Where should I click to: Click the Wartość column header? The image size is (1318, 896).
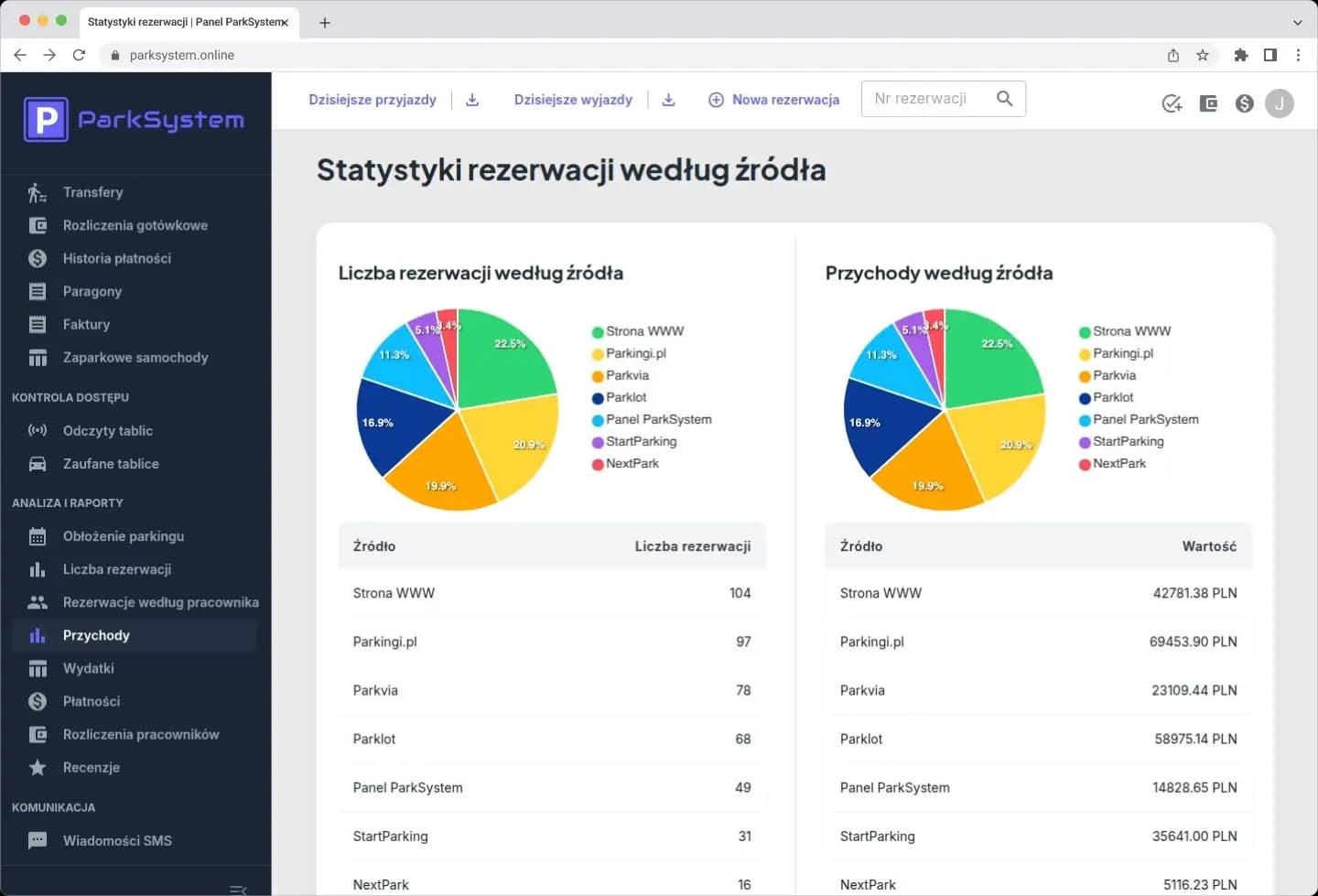pos(1209,546)
